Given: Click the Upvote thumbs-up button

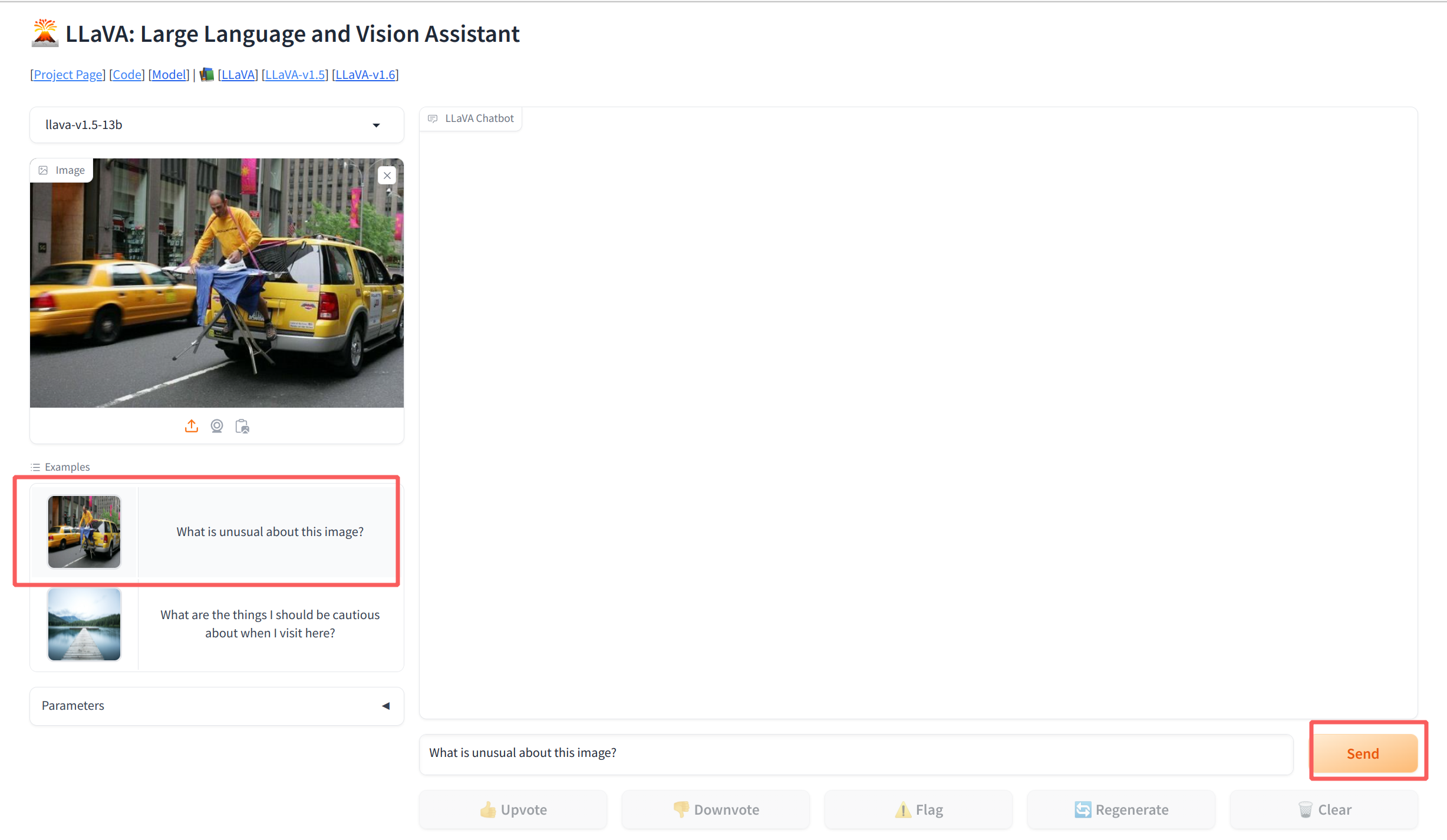Looking at the screenshot, I should click(513, 809).
